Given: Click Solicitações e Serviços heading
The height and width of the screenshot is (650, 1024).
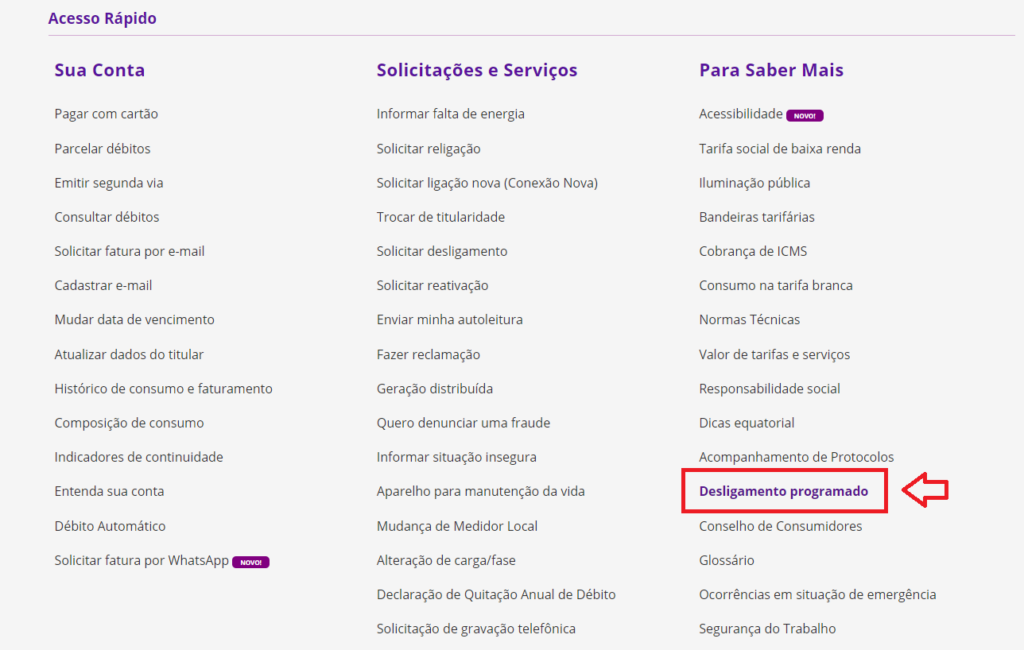Looking at the screenshot, I should pyautogui.click(x=476, y=70).
